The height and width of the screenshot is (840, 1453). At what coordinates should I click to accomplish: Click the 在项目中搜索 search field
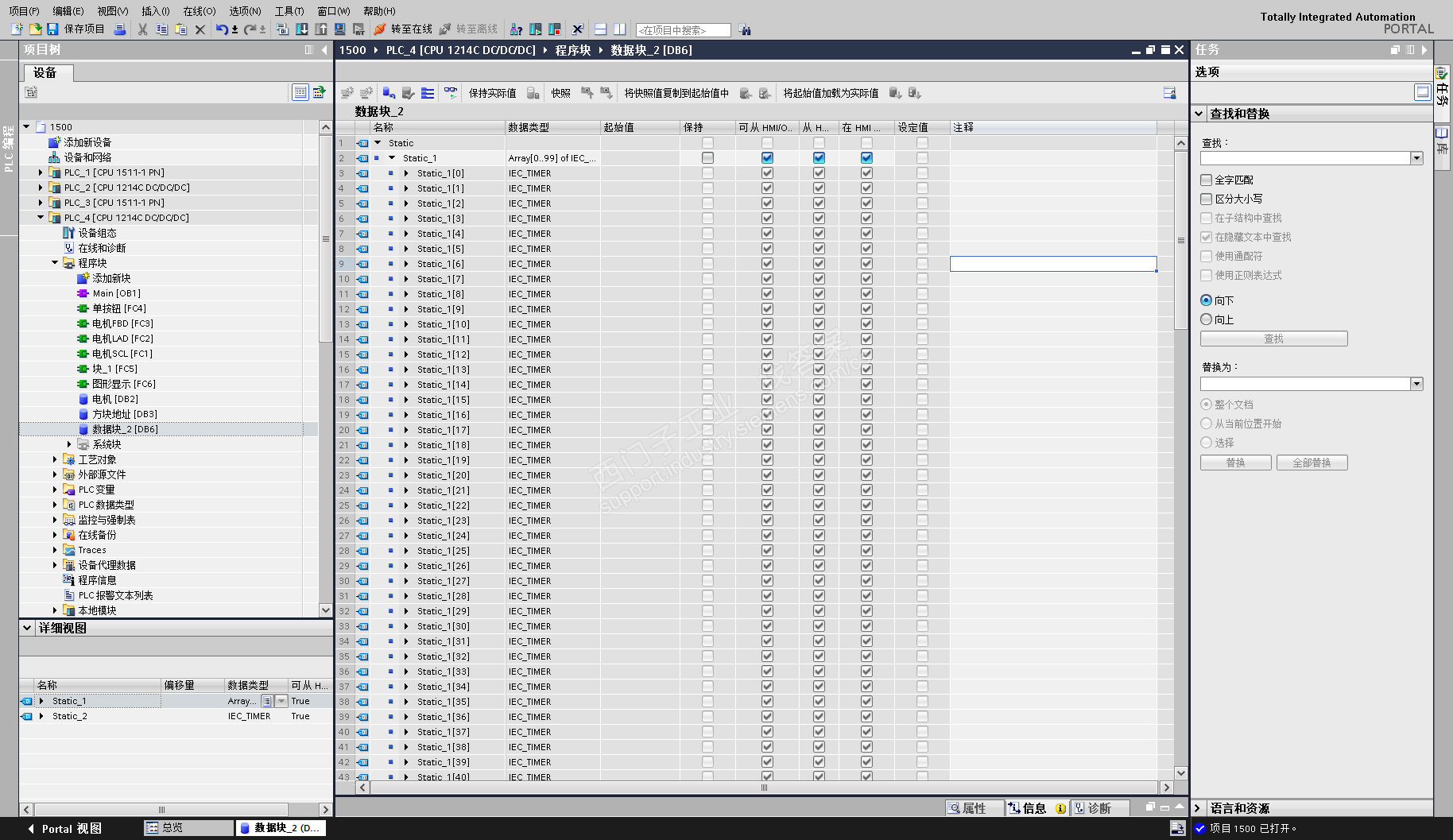[x=683, y=30]
